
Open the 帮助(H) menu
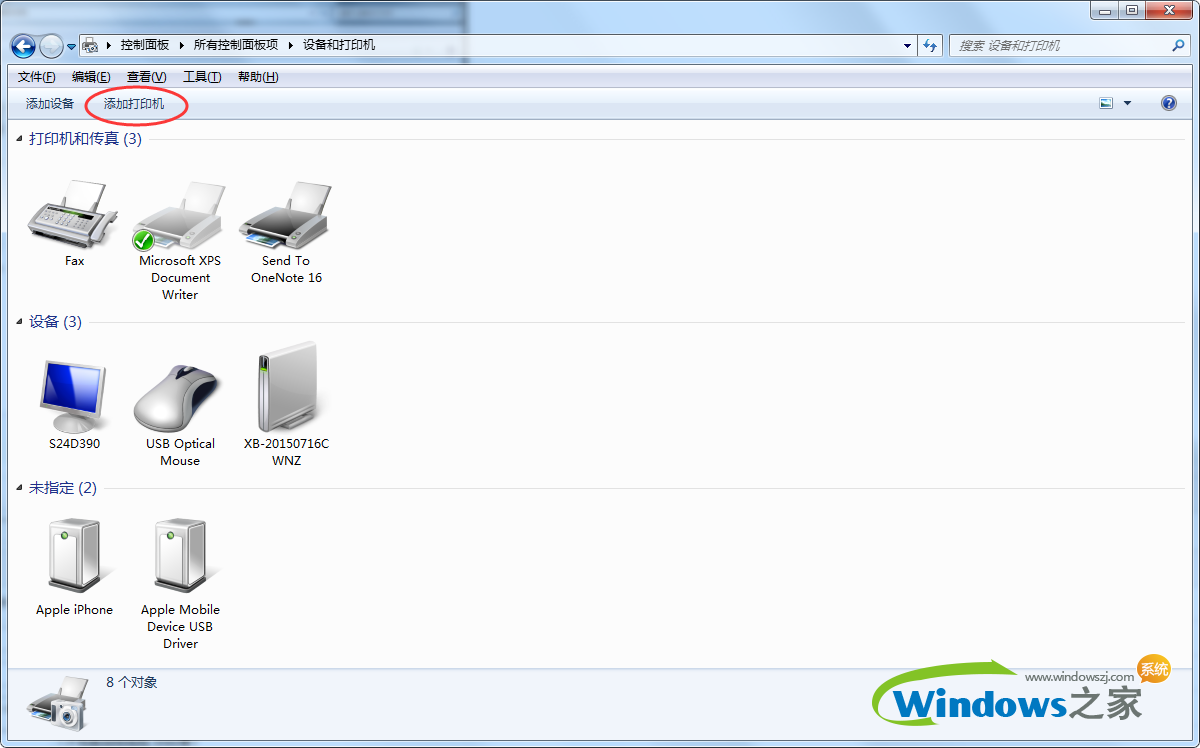coord(258,77)
